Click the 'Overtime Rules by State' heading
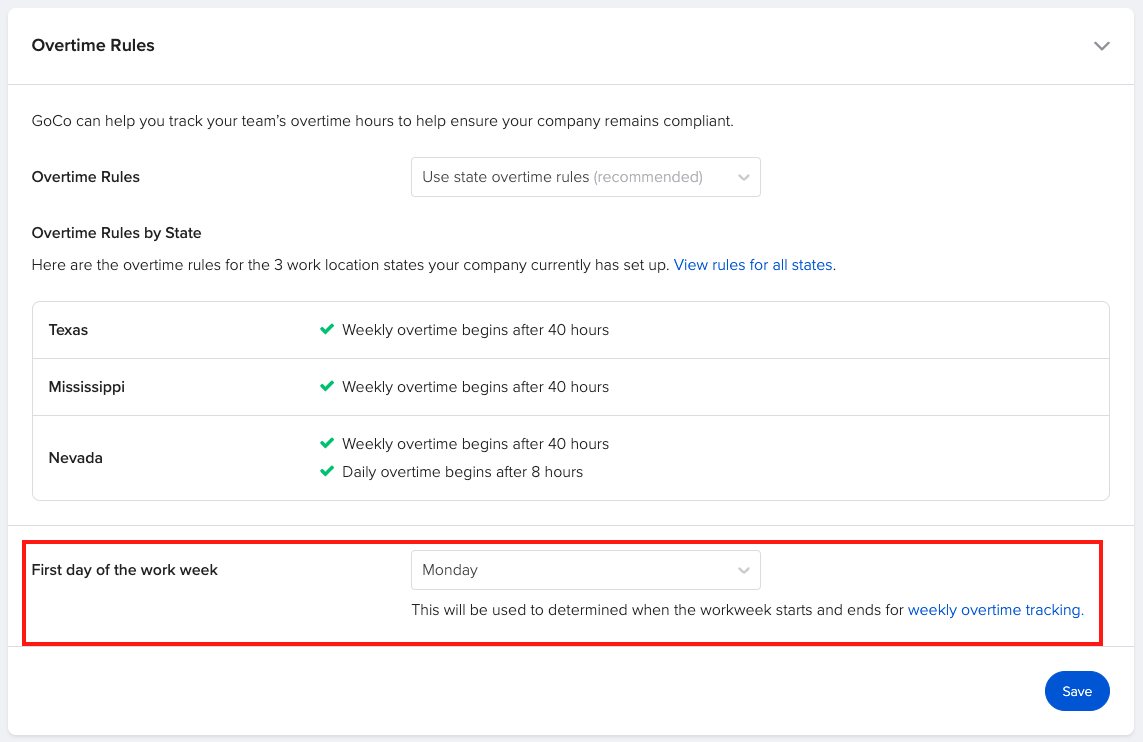This screenshot has width=1143, height=742. (117, 233)
